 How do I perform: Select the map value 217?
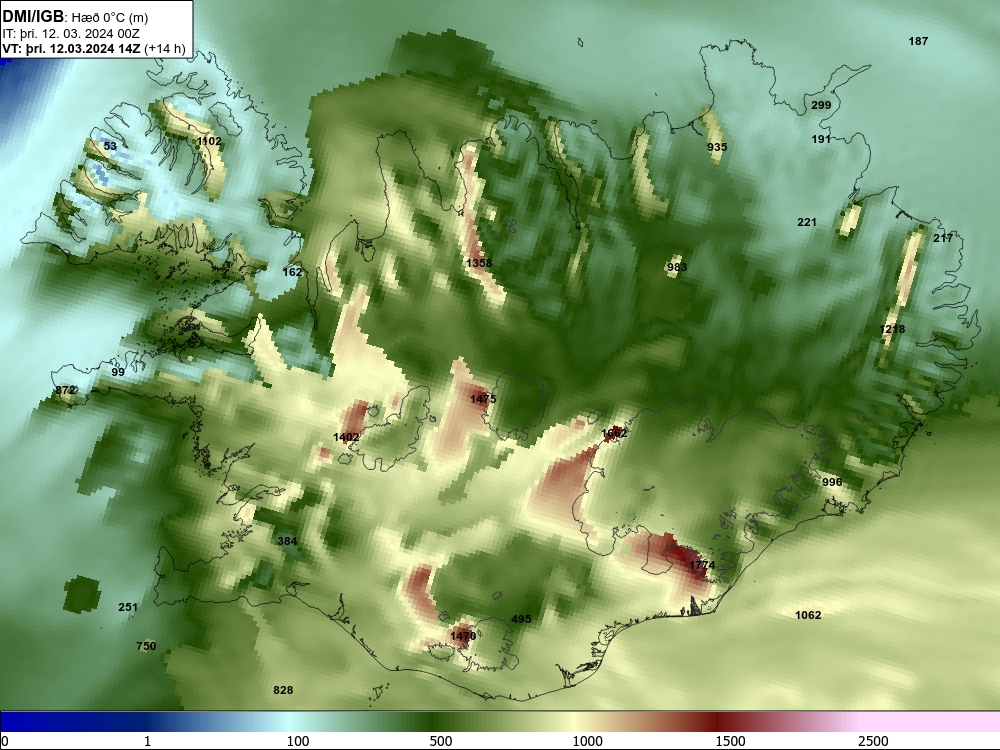(943, 239)
